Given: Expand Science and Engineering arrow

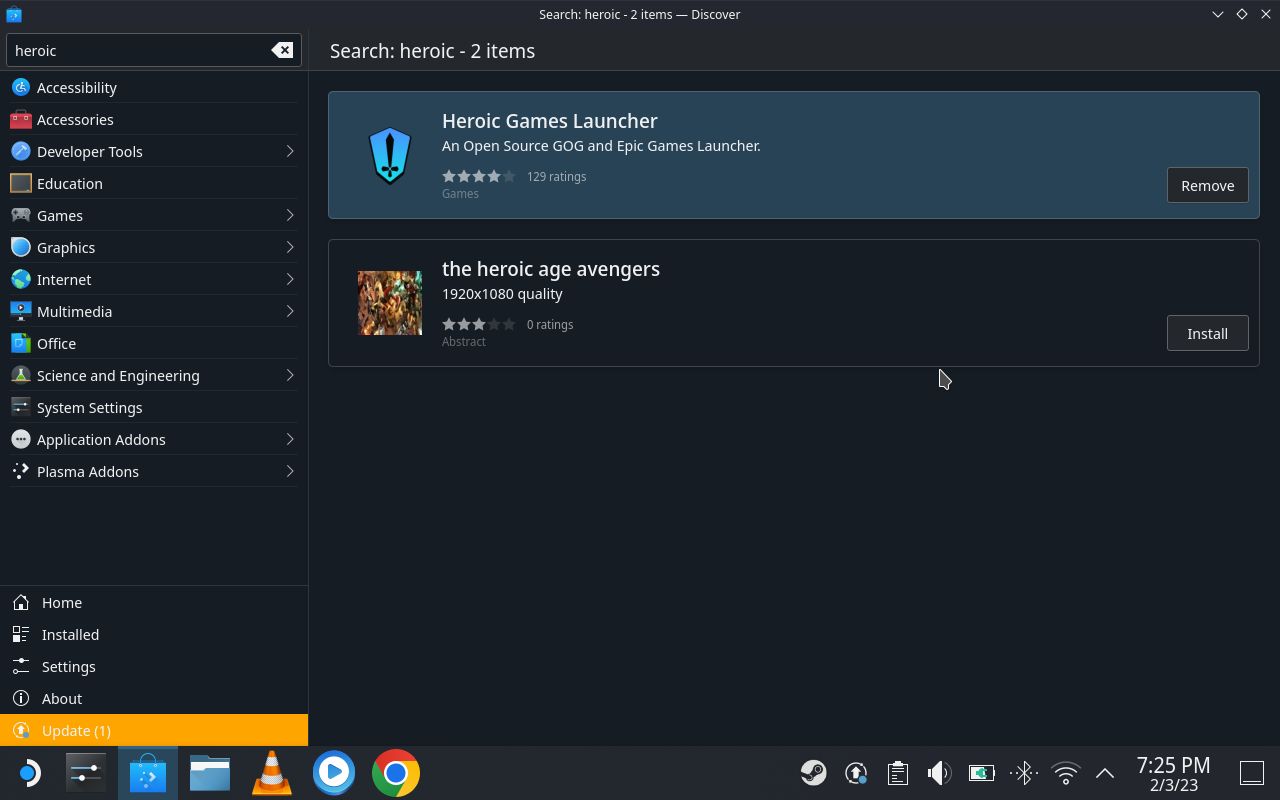Looking at the screenshot, I should coord(290,375).
